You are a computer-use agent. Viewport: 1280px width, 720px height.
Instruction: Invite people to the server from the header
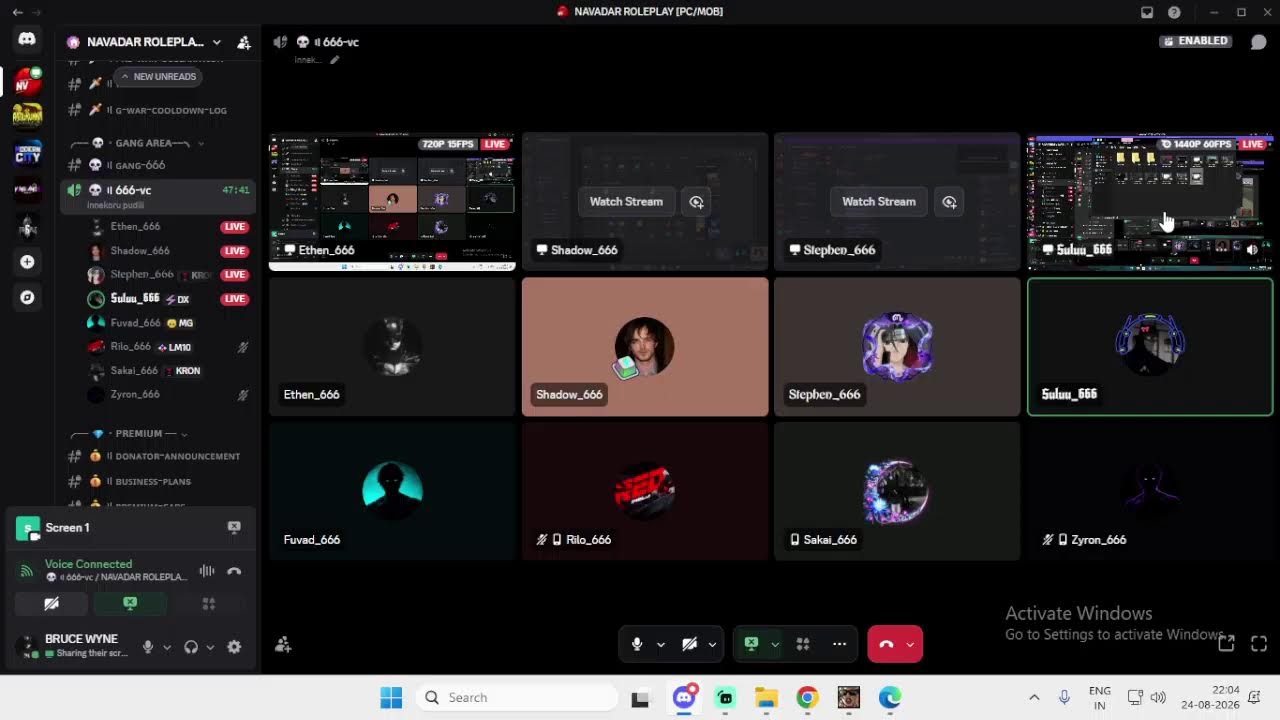pos(243,42)
